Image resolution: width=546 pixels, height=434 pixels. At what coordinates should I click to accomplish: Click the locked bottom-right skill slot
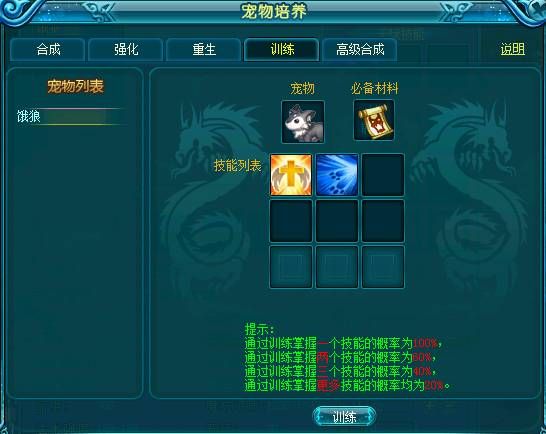[x=383, y=267]
